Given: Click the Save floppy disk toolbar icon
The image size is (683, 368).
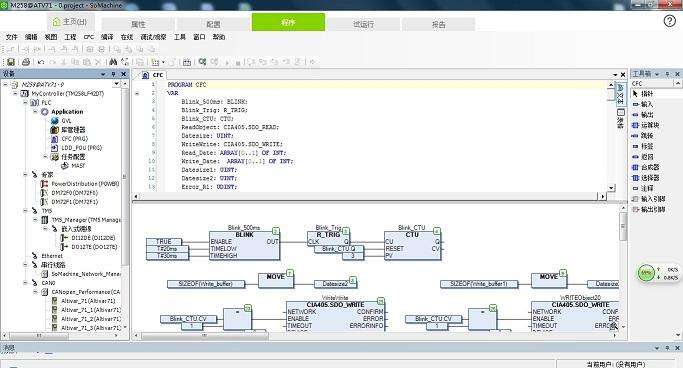Looking at the screenshot, I should [x=11, y=62].
